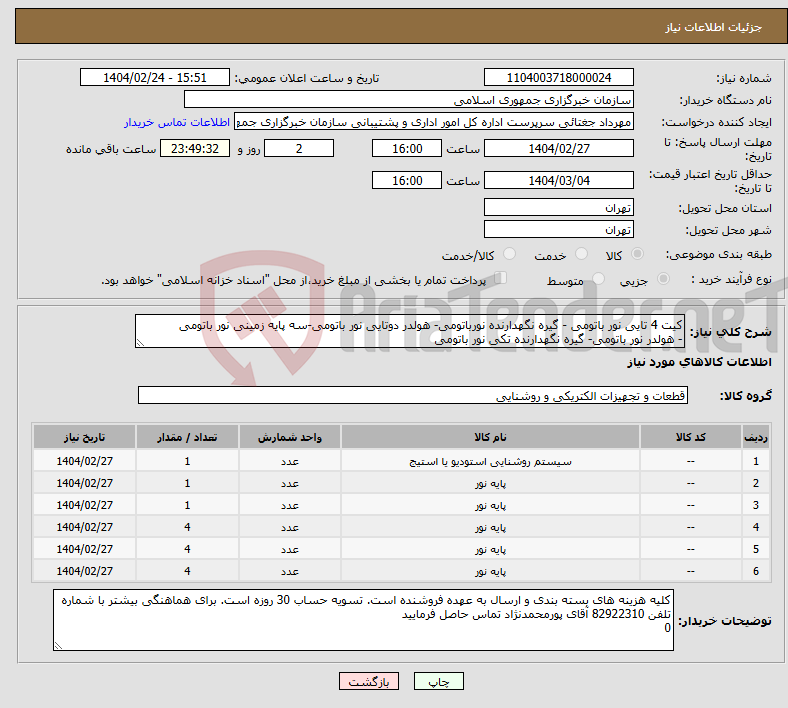
Task: Select the متوسط purchase type radio
Action: [598, 278]
